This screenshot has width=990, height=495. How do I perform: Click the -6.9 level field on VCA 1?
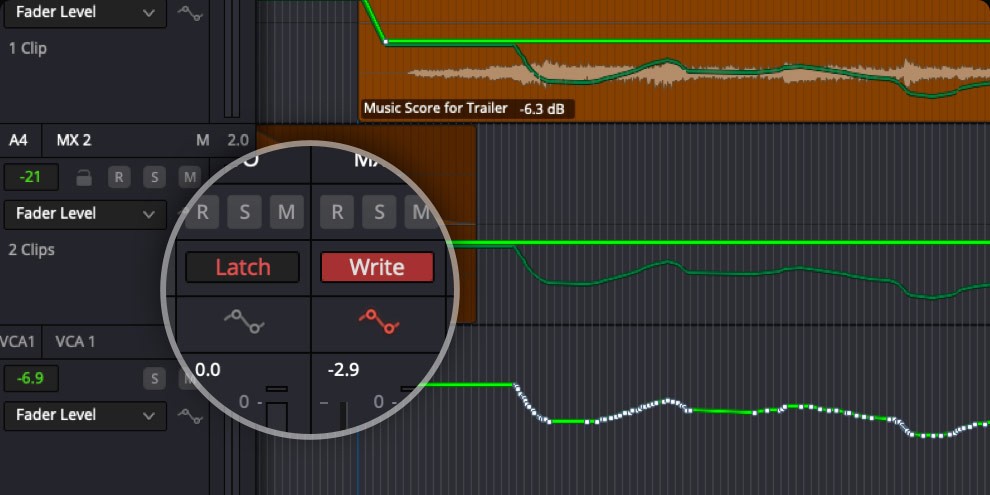pos(31,379)
